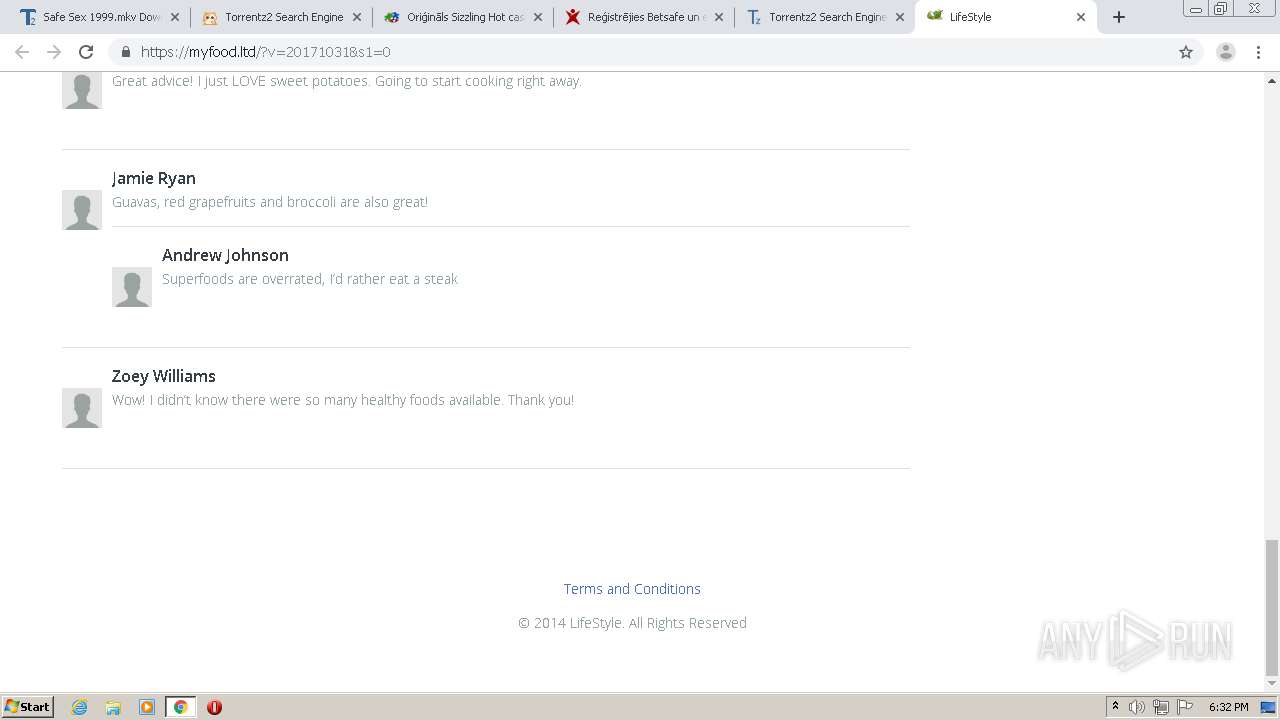Open a new browser tab
Screen dimensions: 1280x720
coord(1119,17)
